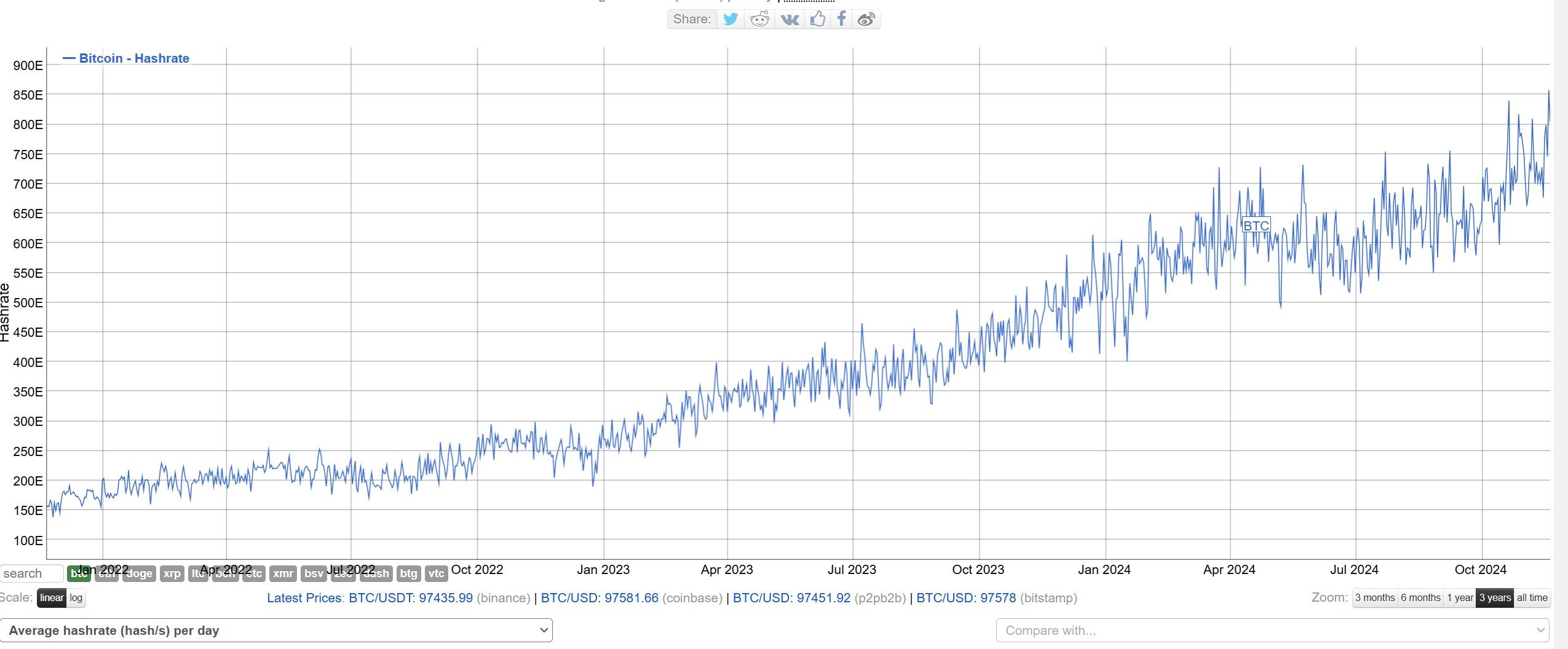Zoom chart to 3 months

click(x=1374, y=598)
